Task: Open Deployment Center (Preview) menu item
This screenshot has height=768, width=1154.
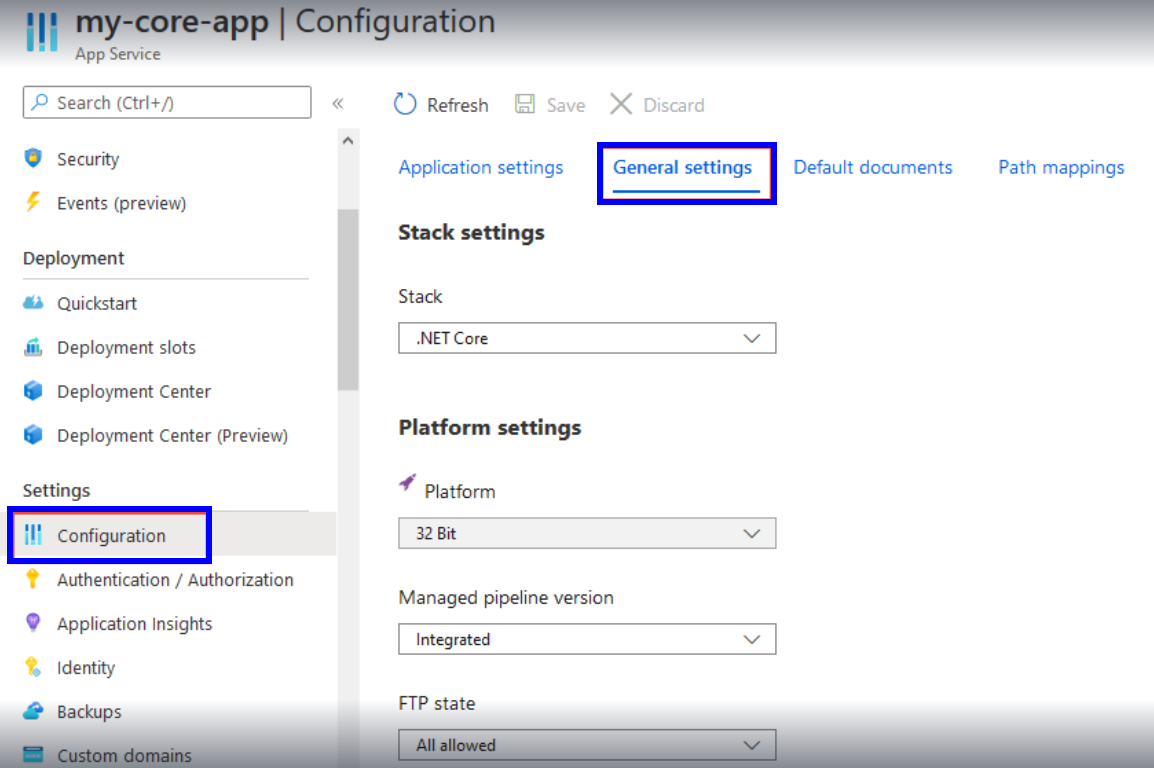Action: [x=172, y=435]
